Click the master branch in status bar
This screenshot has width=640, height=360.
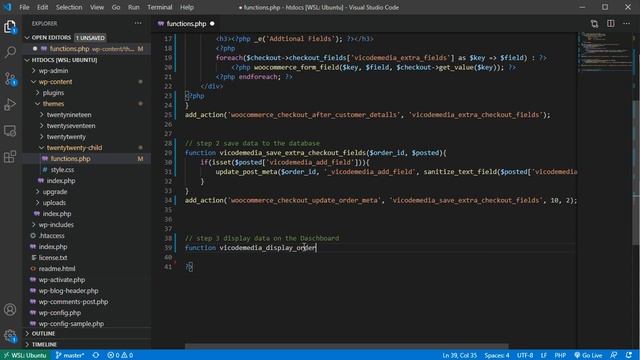click(x=69, y=355)
